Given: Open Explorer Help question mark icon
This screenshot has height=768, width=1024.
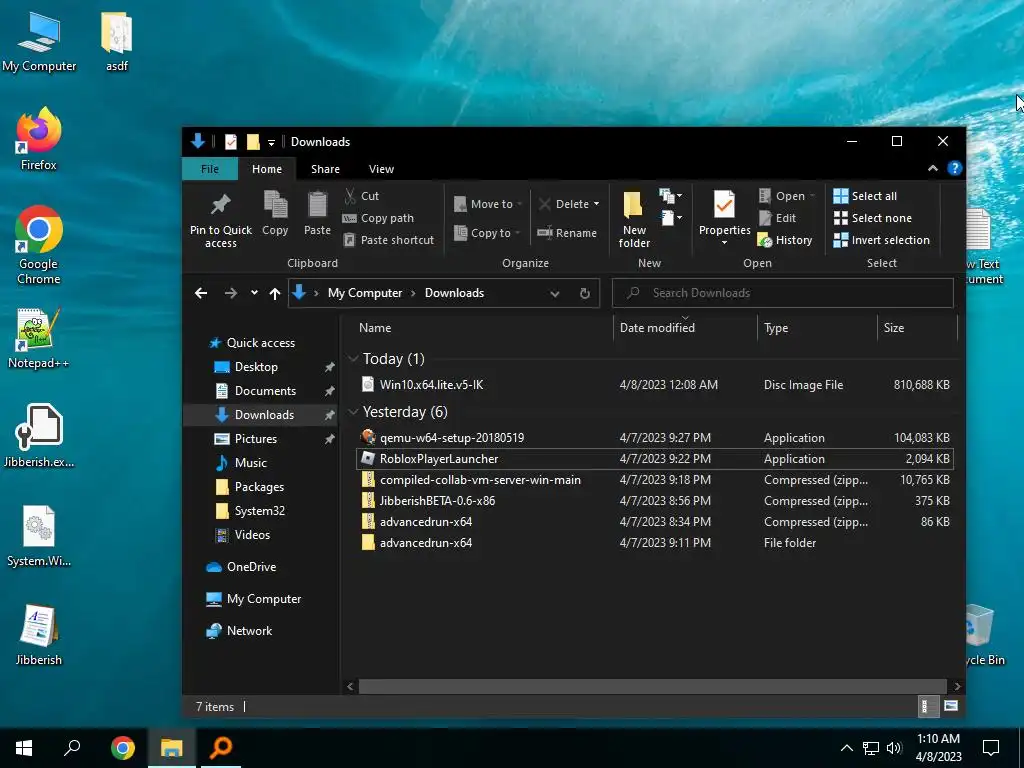Looking at the screenshot, I should click(x=955, y=168).
